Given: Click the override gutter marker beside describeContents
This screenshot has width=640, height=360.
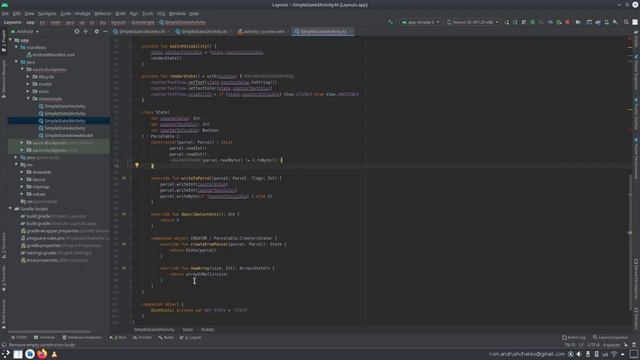Looking at the screenshot, I should pyautogui.click(x=123, y=214).
